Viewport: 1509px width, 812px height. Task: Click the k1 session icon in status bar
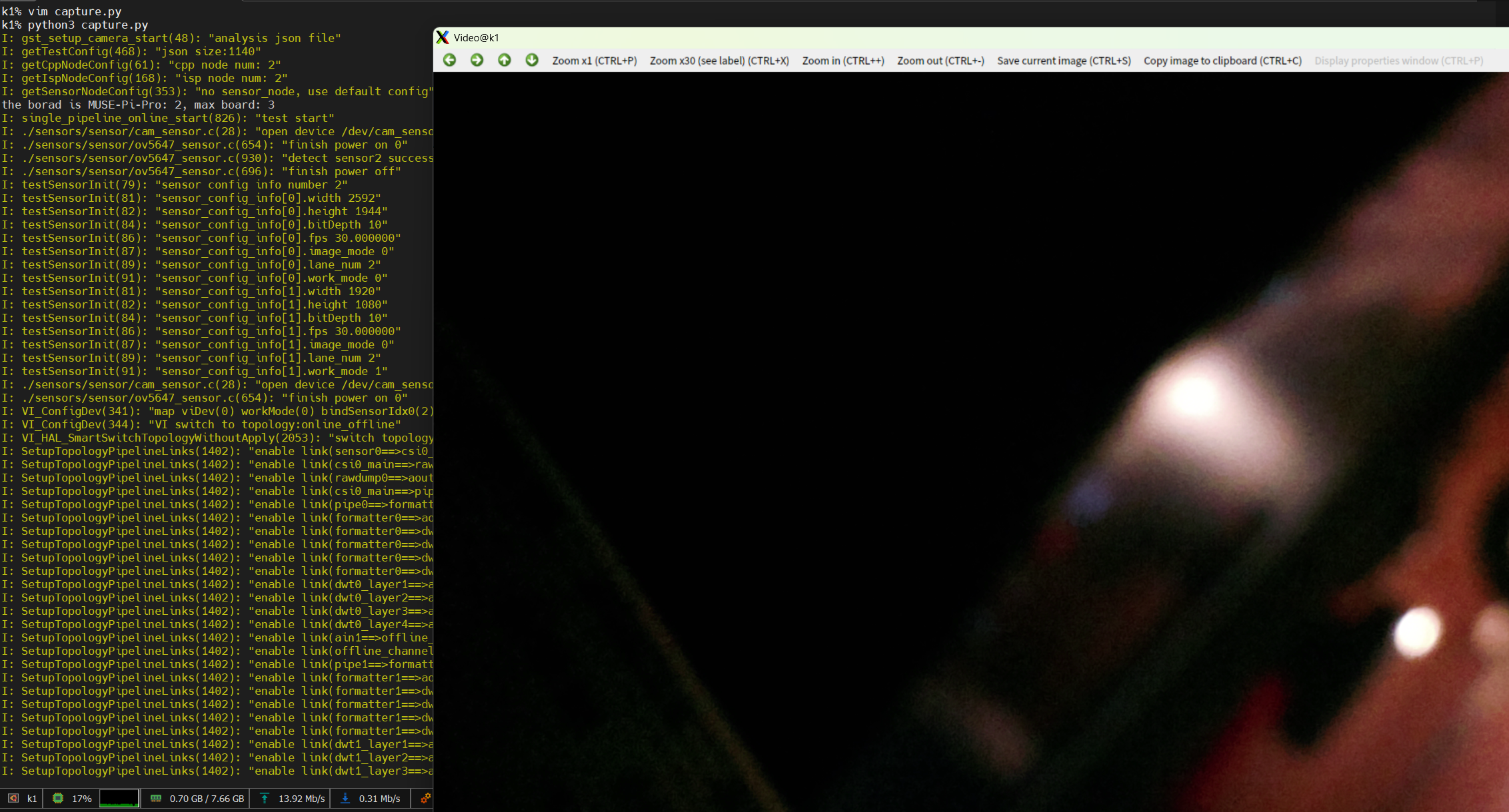coord(13,798)
